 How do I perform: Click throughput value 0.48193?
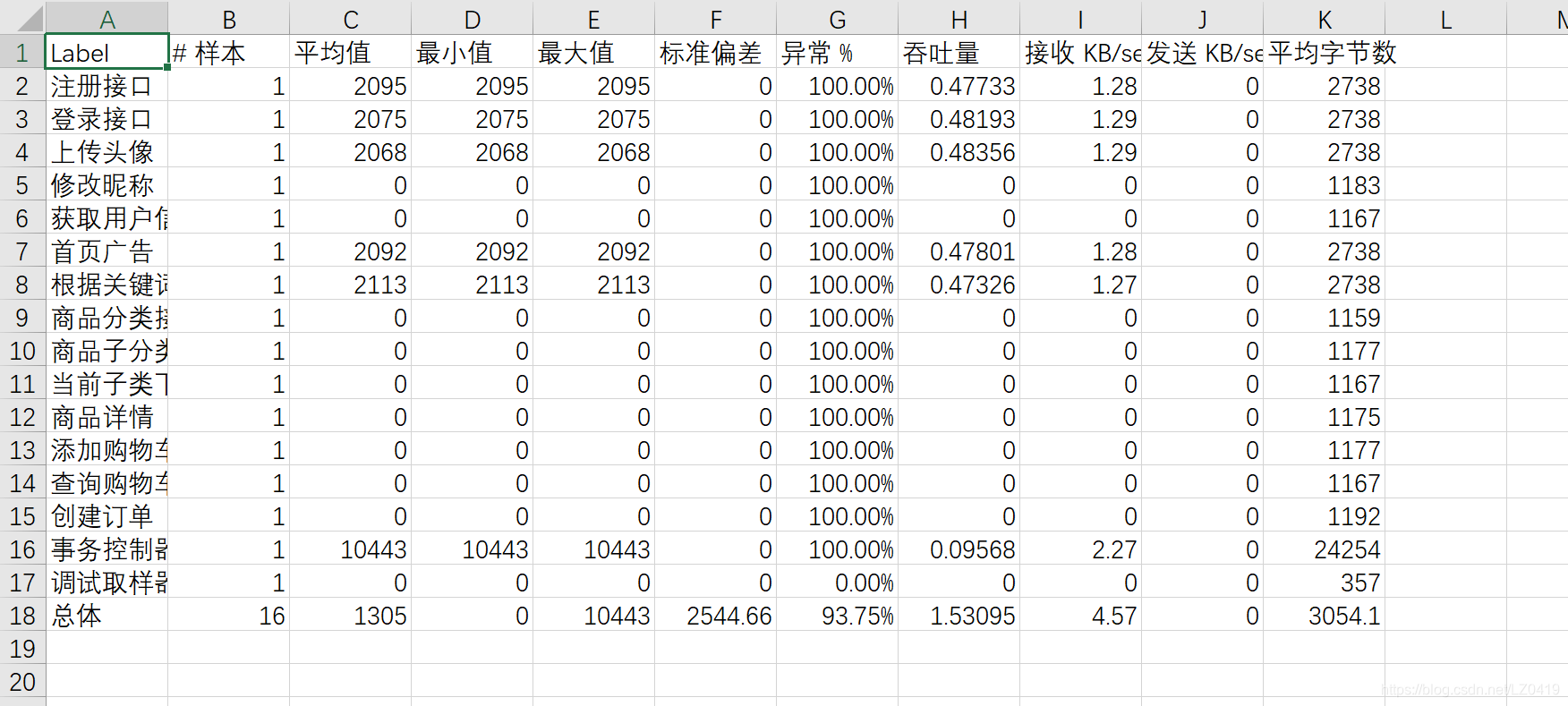pyautogui.click(x=959, y=119)
